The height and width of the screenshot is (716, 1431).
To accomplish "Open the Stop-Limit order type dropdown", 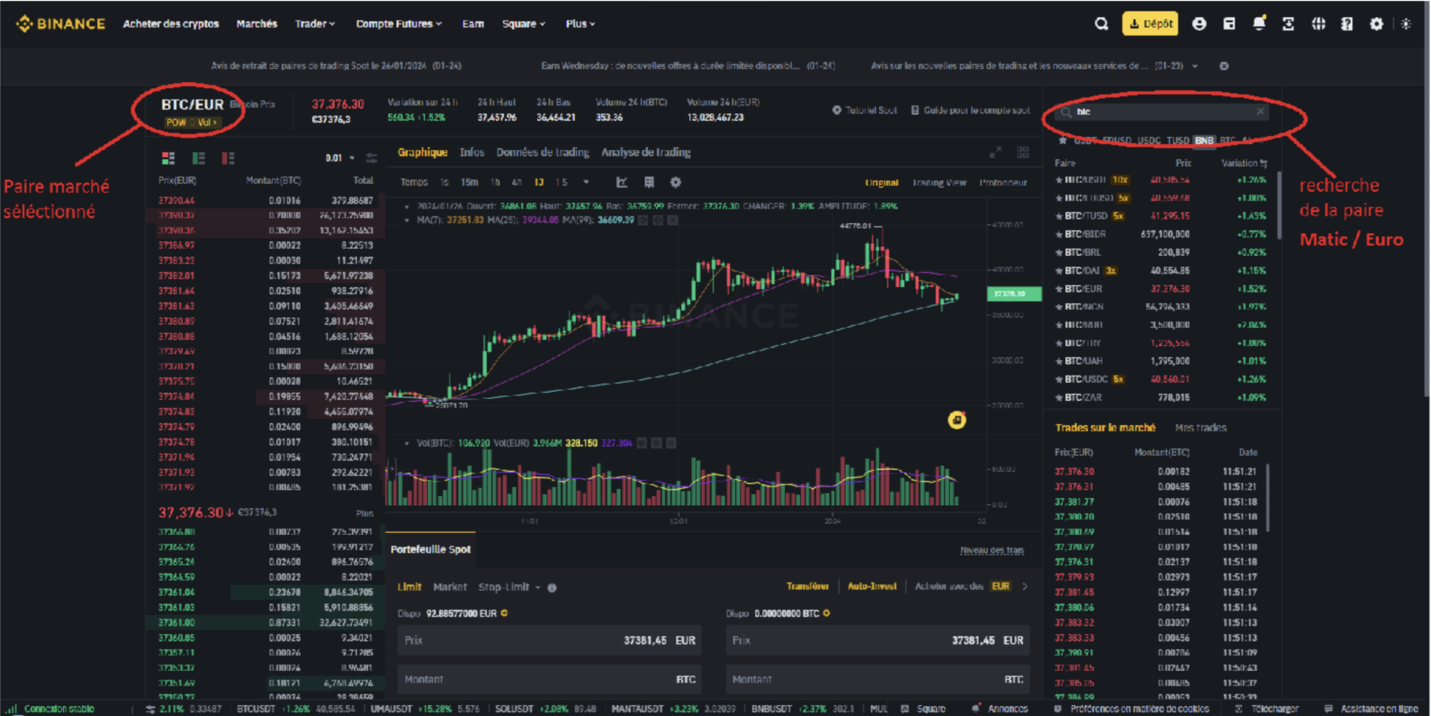I will (510, 588).
